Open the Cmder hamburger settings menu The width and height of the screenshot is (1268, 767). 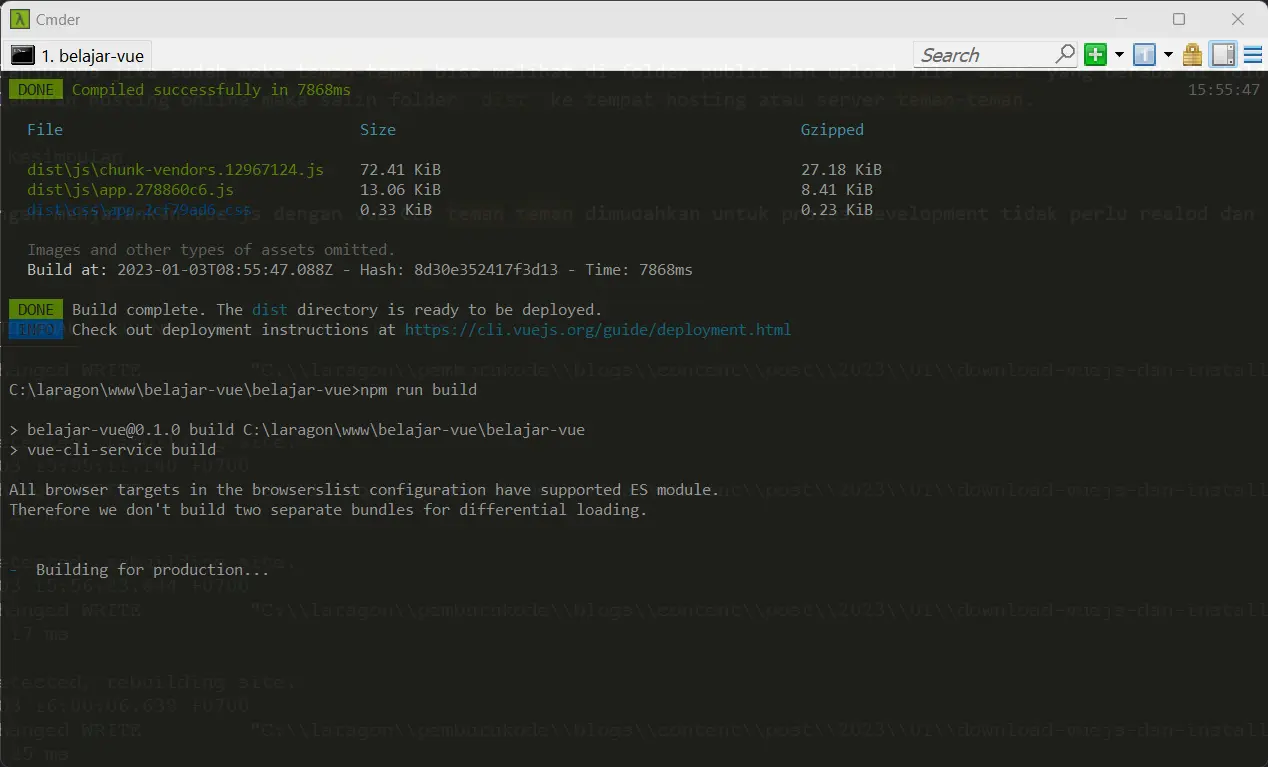coord(1253,55)
